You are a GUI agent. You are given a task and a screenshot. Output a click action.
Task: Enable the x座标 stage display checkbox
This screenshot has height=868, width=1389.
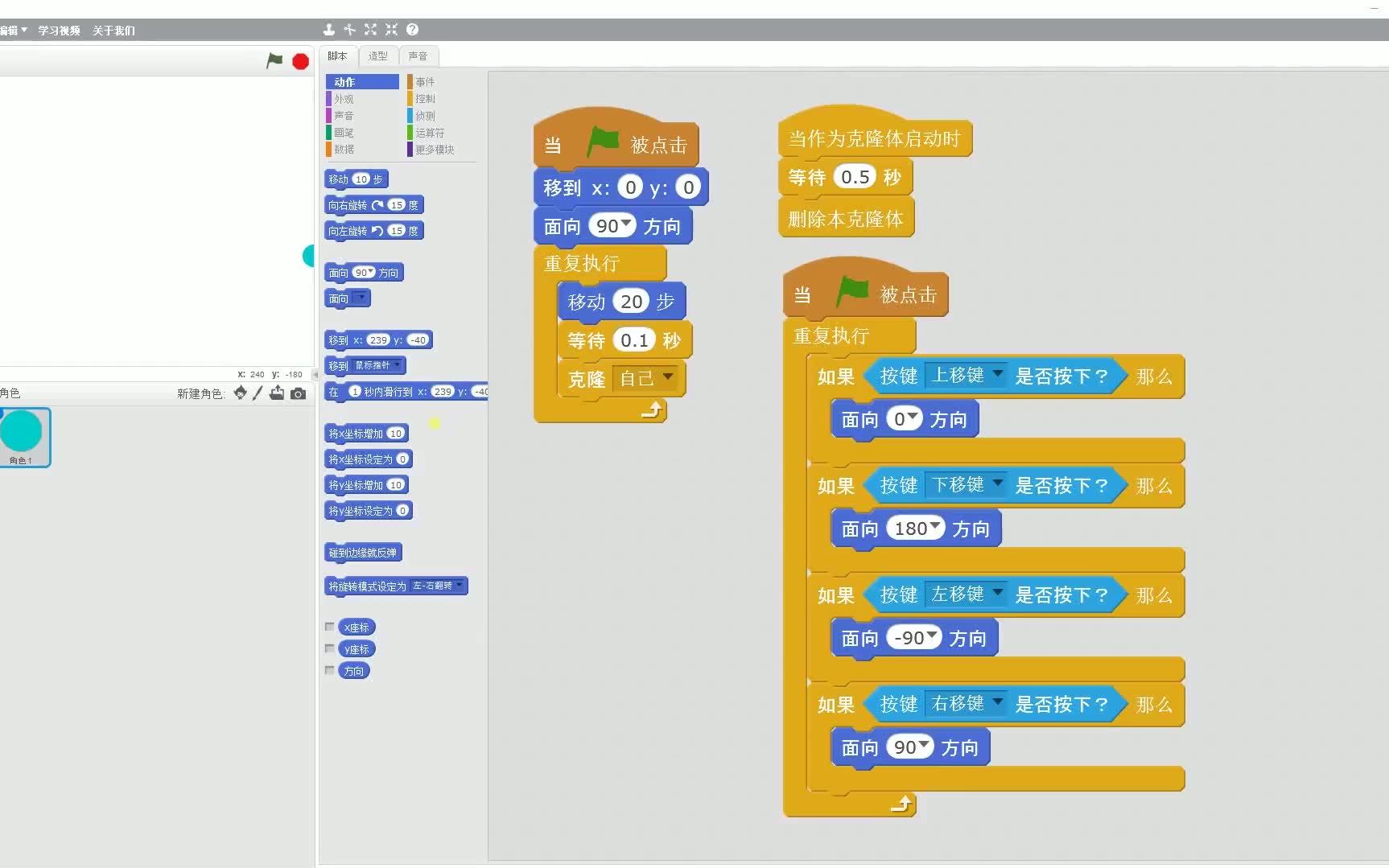coord(330,627)
